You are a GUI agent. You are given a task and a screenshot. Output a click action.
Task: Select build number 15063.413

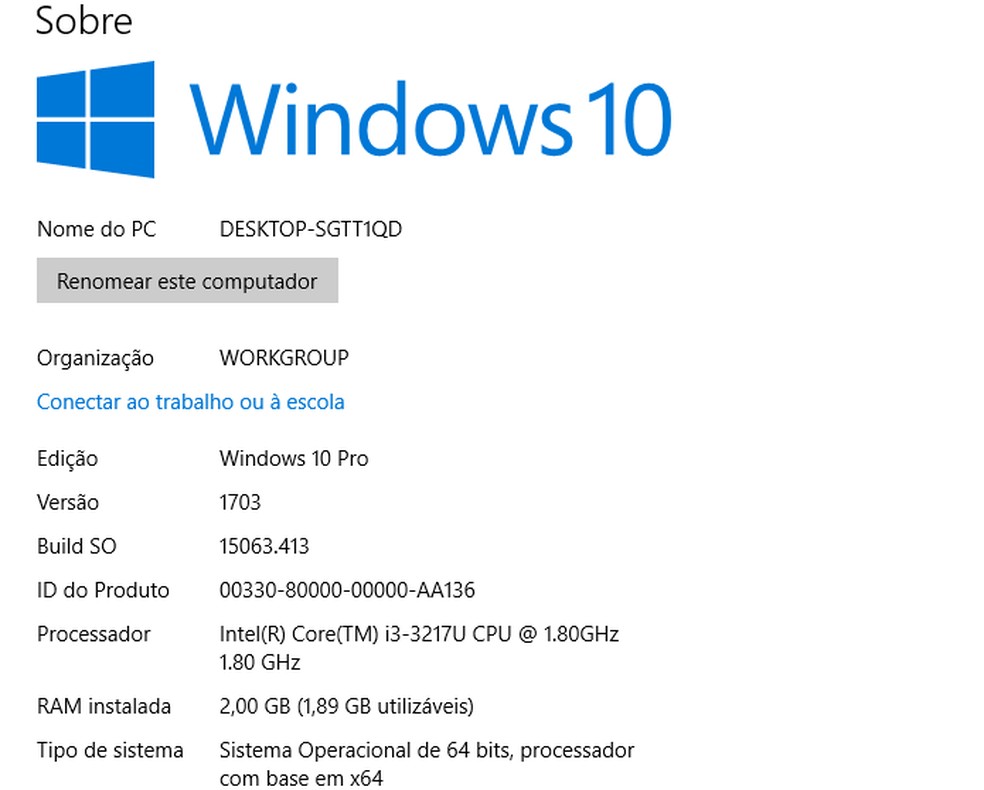coord(264,546)
